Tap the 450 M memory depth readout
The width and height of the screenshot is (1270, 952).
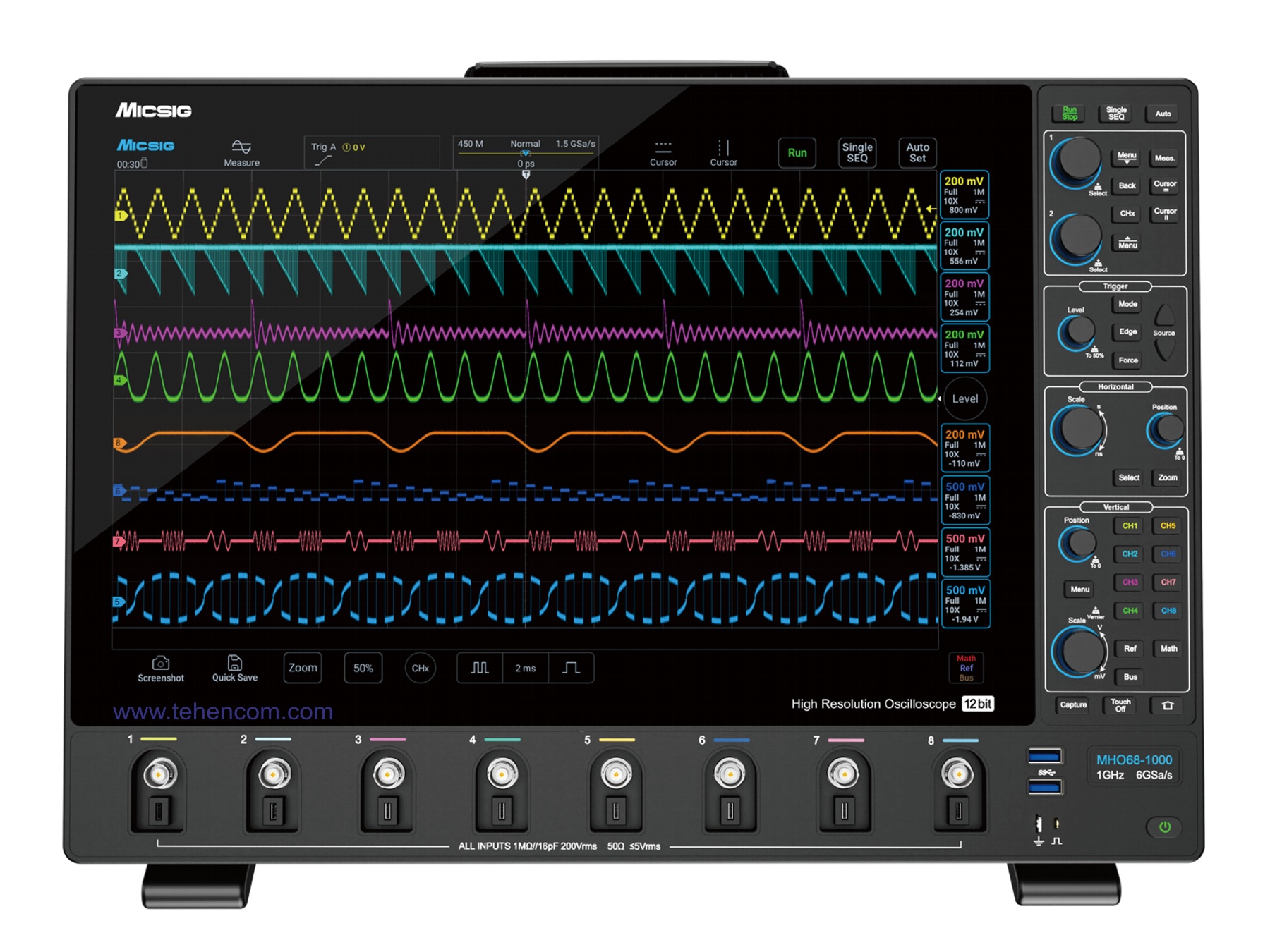pyautogui.click(x=471, y=144)
